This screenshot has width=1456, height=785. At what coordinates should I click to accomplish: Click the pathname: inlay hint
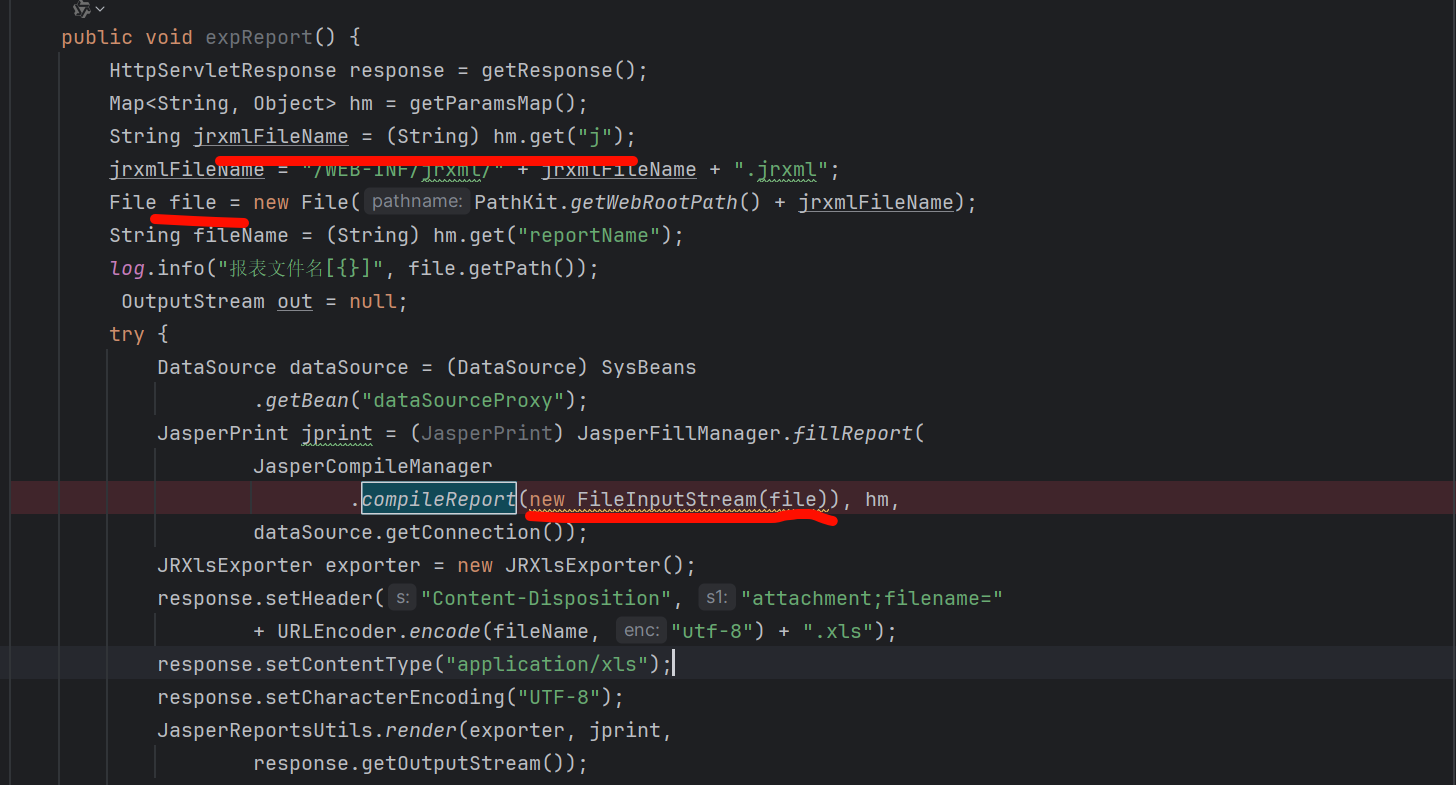tap(416, 202)
